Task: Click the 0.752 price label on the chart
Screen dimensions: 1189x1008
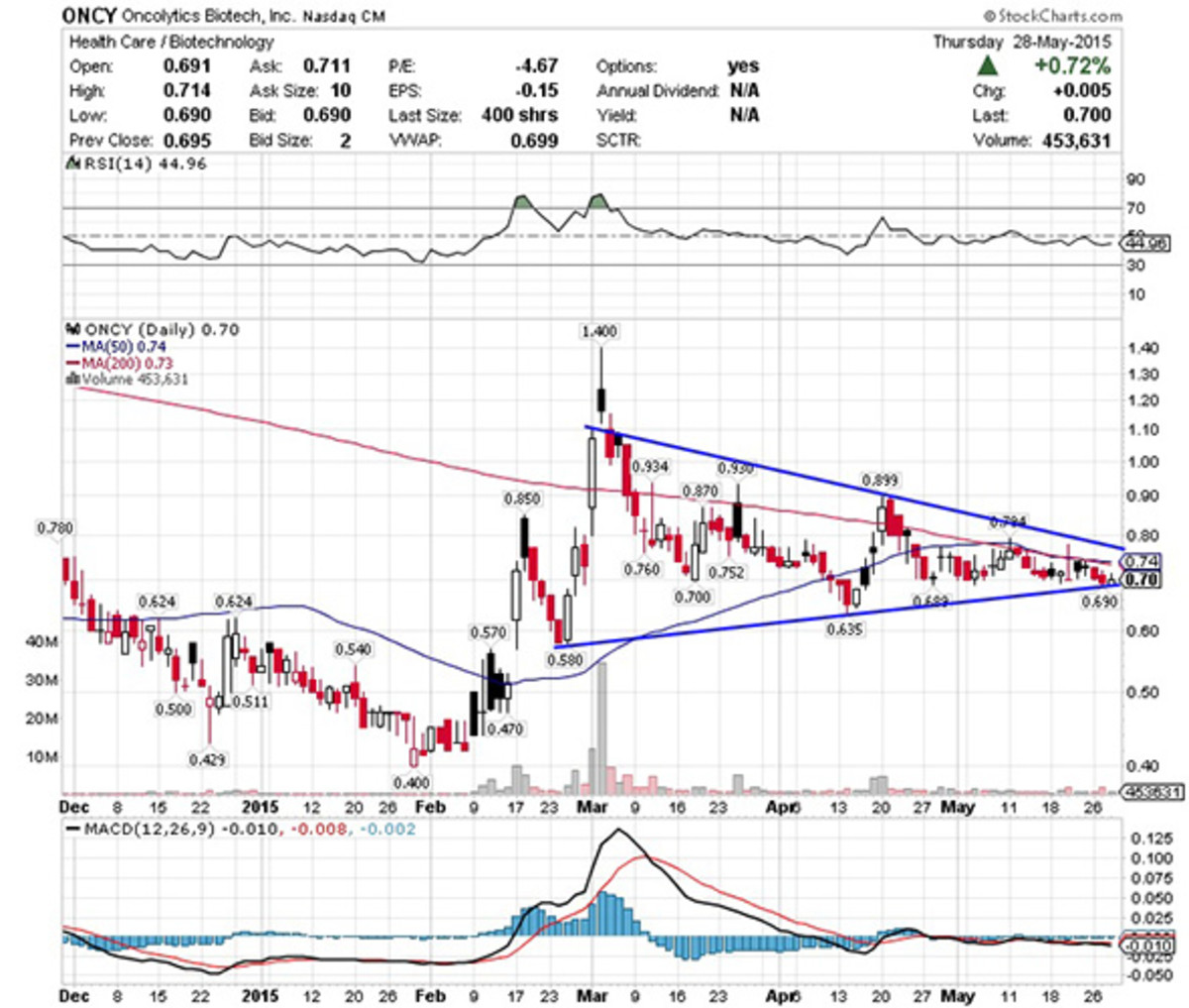Action: tap(726, 572)
